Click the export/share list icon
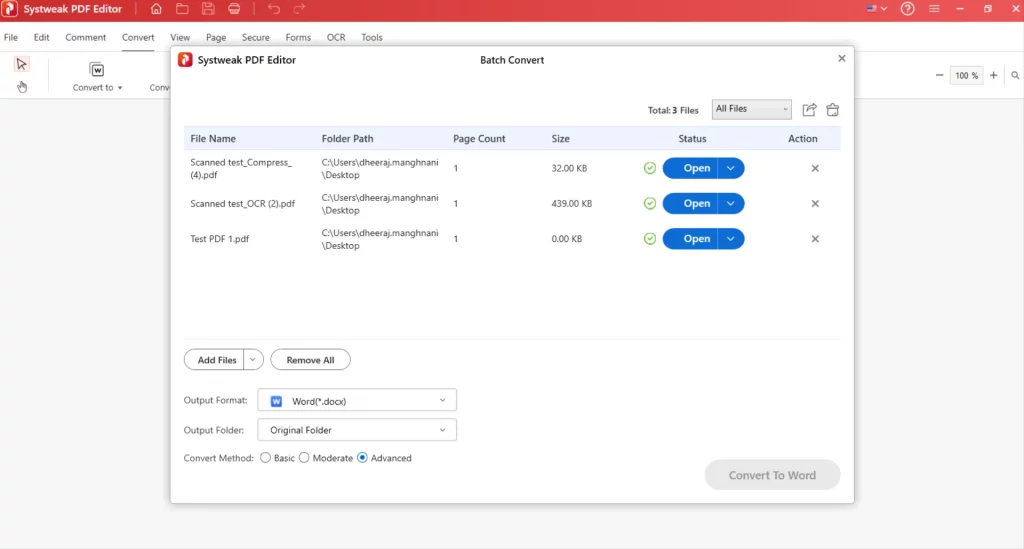This screenshot has width=1024, height=549. [x=809, y=110]
